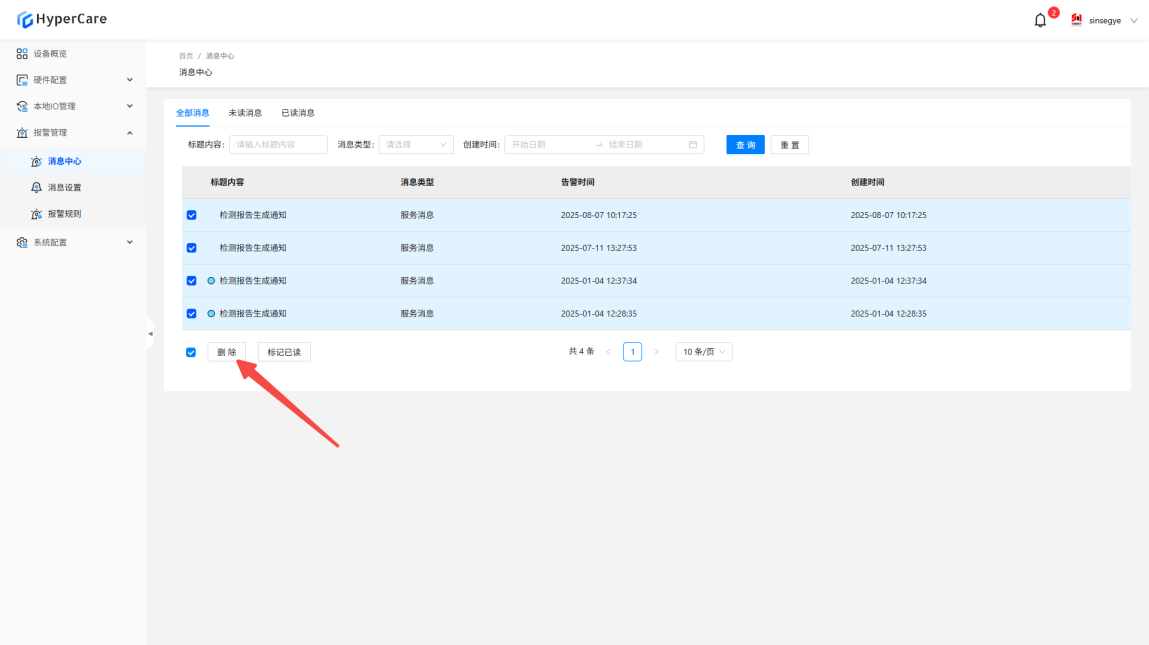Viewport: 1149px width, 645px height.
Task: Open the notification bell icon
Action: click(x=1040, y=20)
